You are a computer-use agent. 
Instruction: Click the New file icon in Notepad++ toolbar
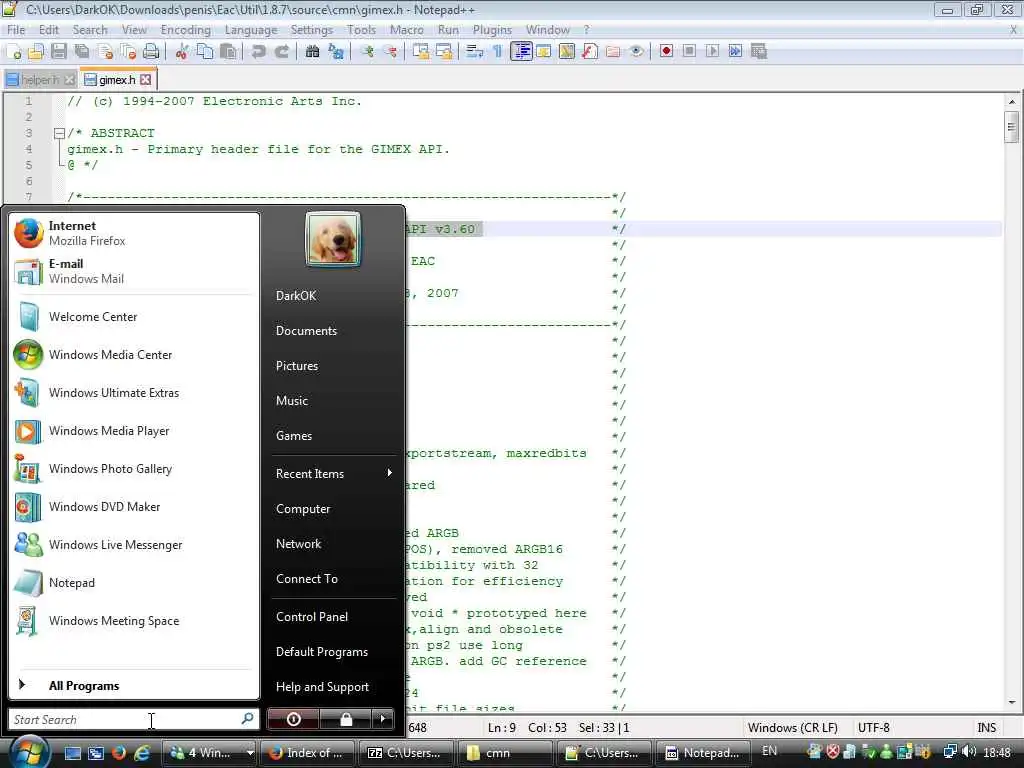(x=14, y=52)
